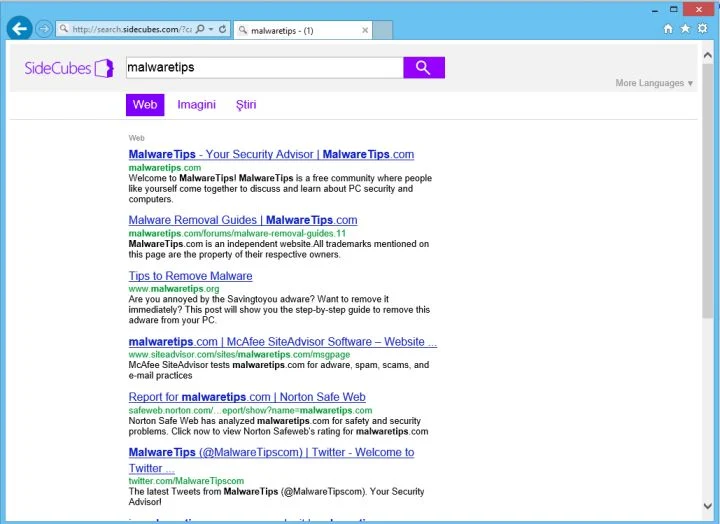This screenshot has height=524, width=720.
Task: Open MalwareTips - Your Security Advisor result
Action: (271, 154)
